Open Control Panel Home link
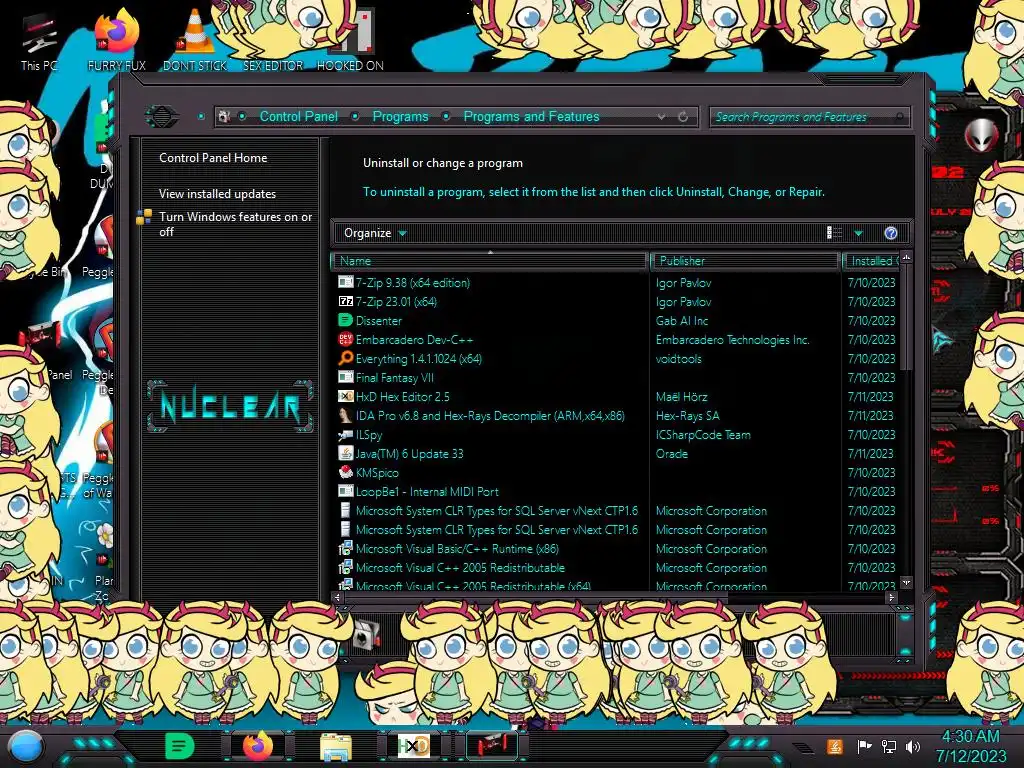The height and width of the screenshot is (768, 1024). tap(213, 157)
